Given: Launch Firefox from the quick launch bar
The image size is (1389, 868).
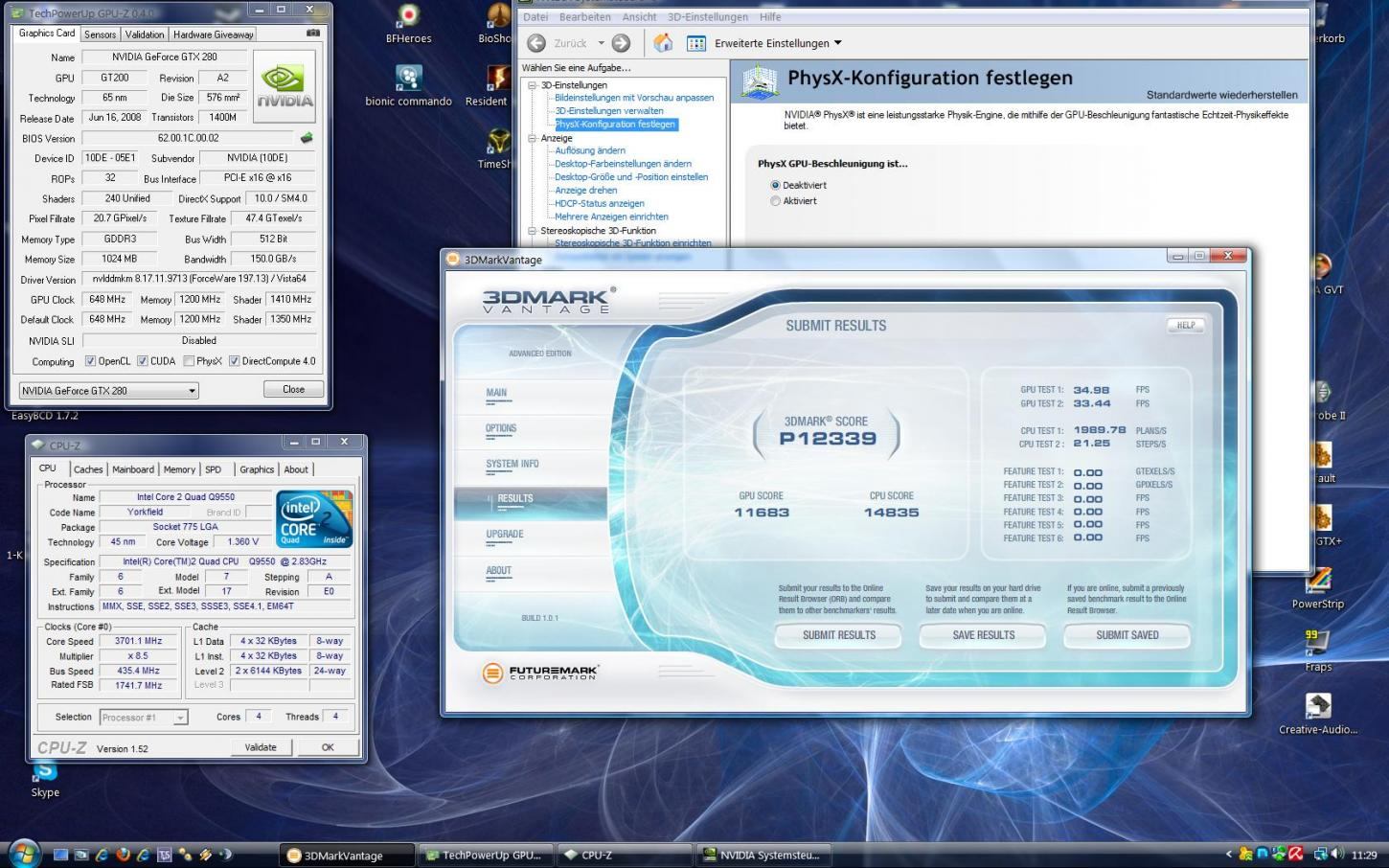Looking at the screenshot, I should coord(123,855).
